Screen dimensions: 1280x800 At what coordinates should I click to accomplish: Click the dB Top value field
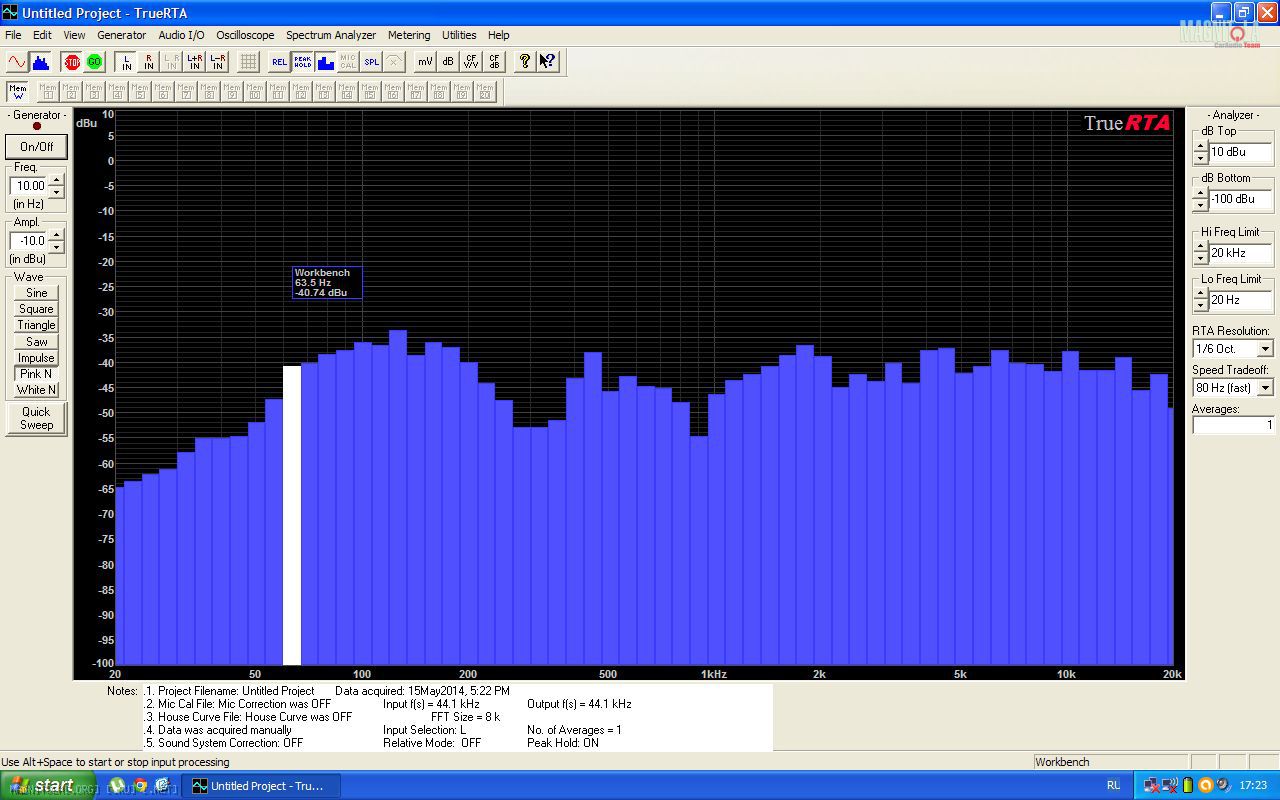(1240, 152)
